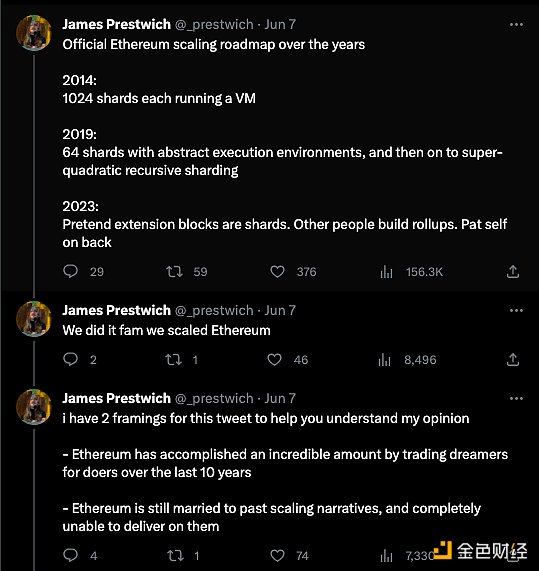539x571 pixels.
Task: Like the tweet with 74 likes
Action: click(x=277, y=556)
